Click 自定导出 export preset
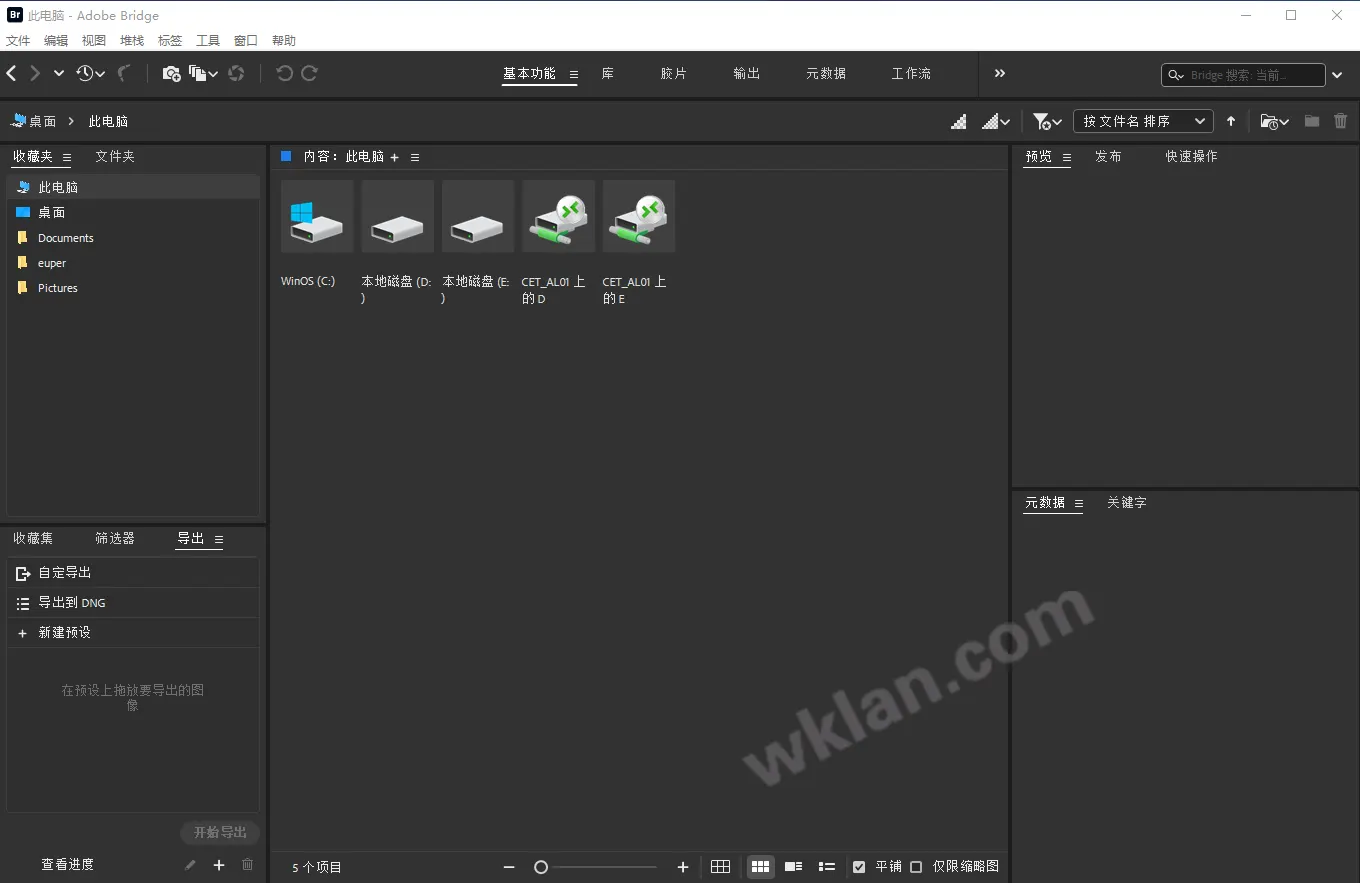 [x=133, y=573]
